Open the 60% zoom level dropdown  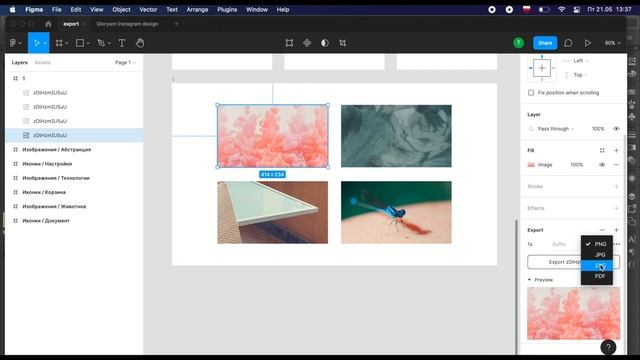coord(612,43)
